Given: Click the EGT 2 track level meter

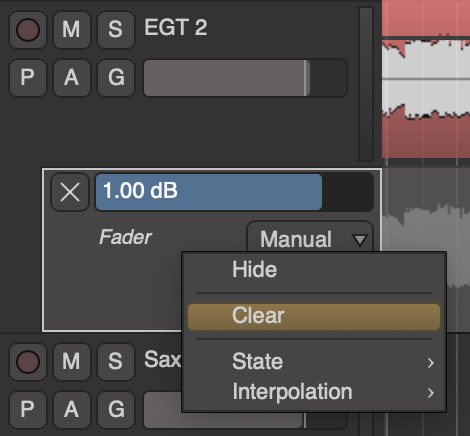Looking at the screenshot, I should coord(366,84).
